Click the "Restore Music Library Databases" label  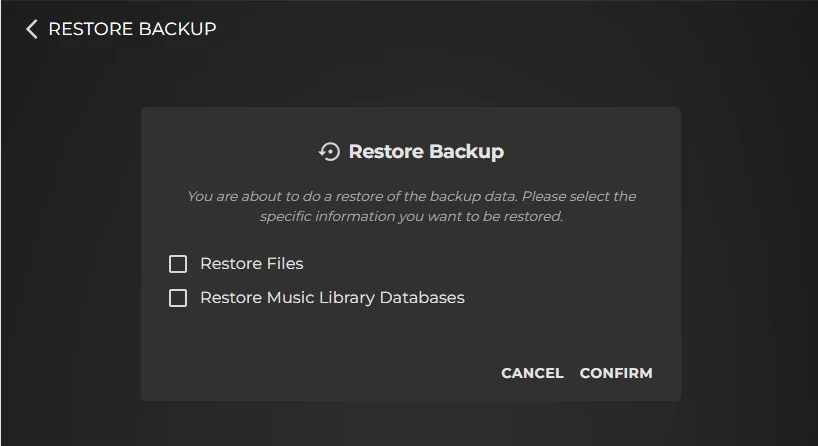[332, 298]
